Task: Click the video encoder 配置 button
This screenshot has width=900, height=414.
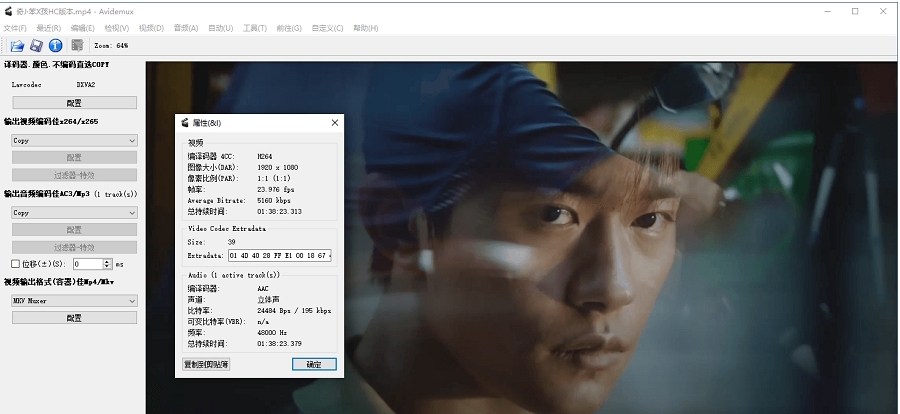Action: pyautogui.click(x=75, y=157)
